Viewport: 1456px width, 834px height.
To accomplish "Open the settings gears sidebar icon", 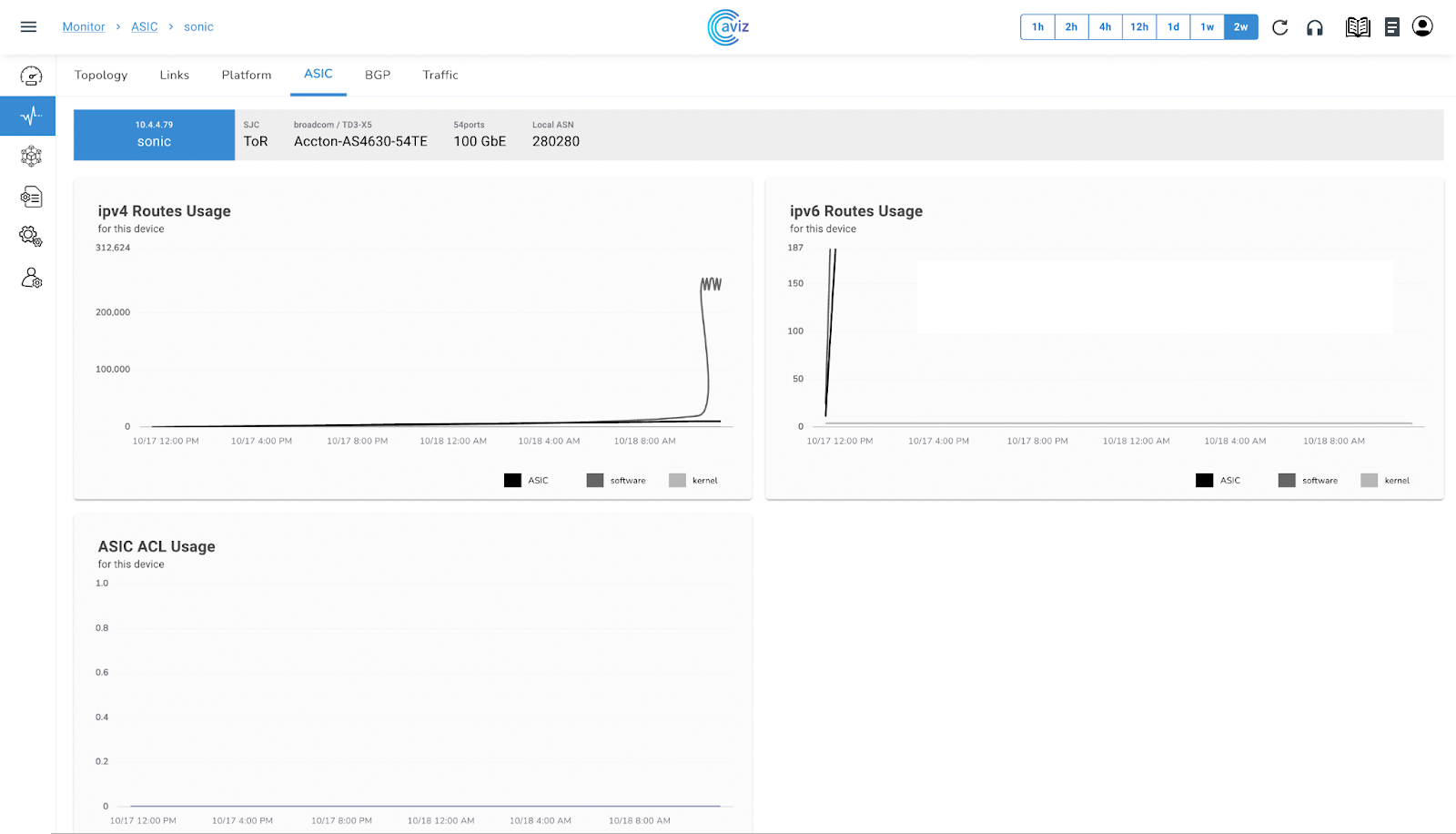I will click(x=31, y=237).
